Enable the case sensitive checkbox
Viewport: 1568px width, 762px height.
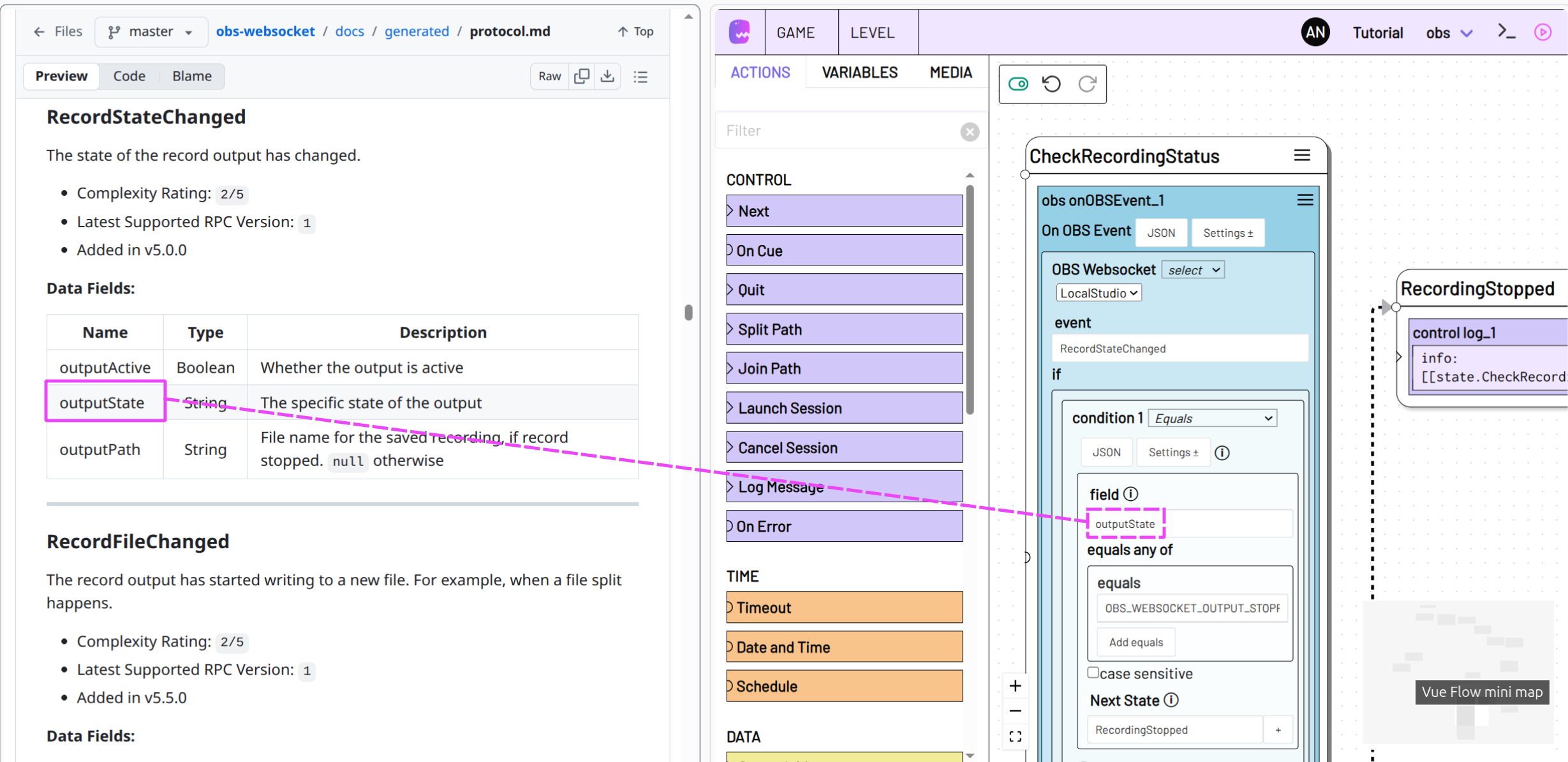pyautogui.click(x=1093, y=672)
